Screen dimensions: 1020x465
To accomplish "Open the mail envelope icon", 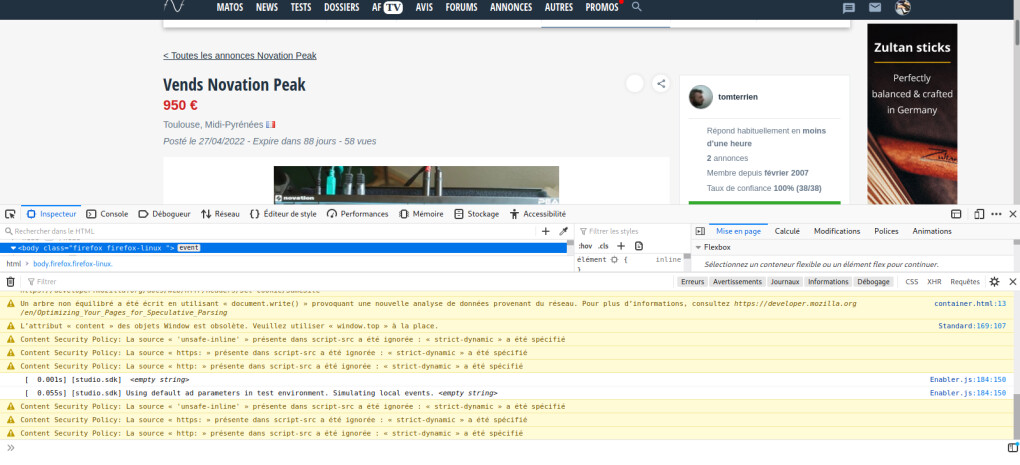I will point(875,8).
